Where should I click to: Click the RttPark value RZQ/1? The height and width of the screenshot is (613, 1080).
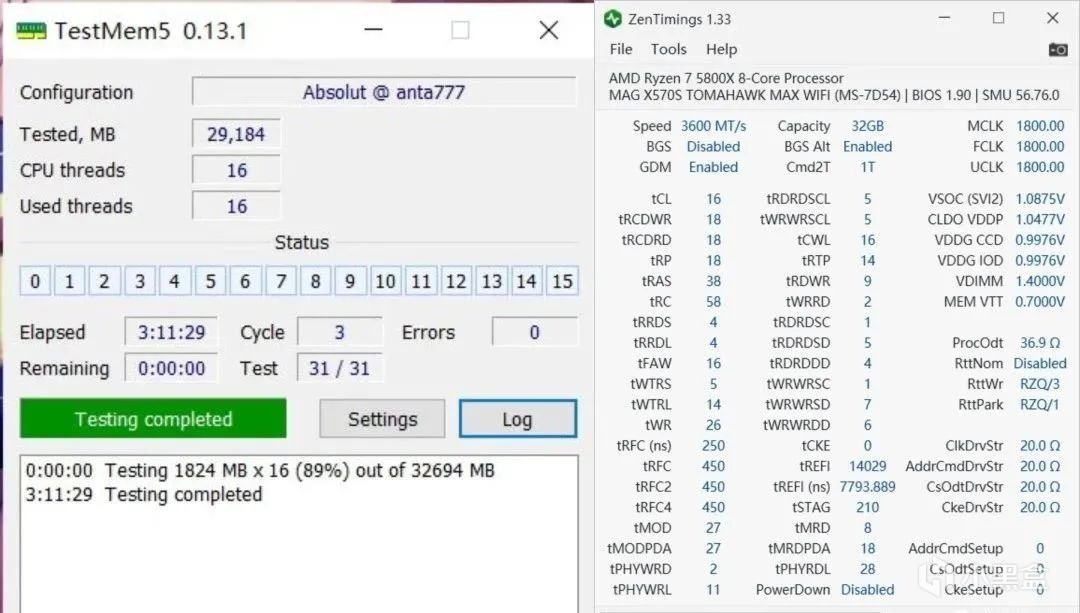coord(1040,404)
